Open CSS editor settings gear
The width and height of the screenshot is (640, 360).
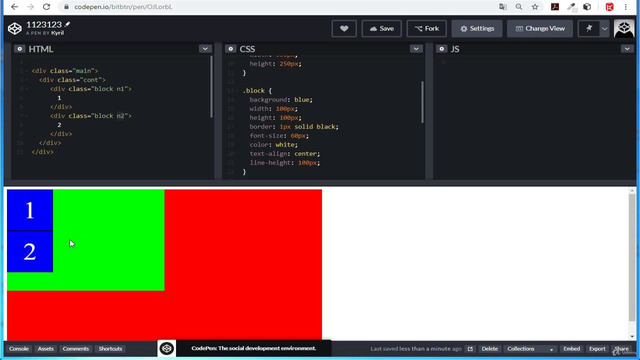pos(230,49)
